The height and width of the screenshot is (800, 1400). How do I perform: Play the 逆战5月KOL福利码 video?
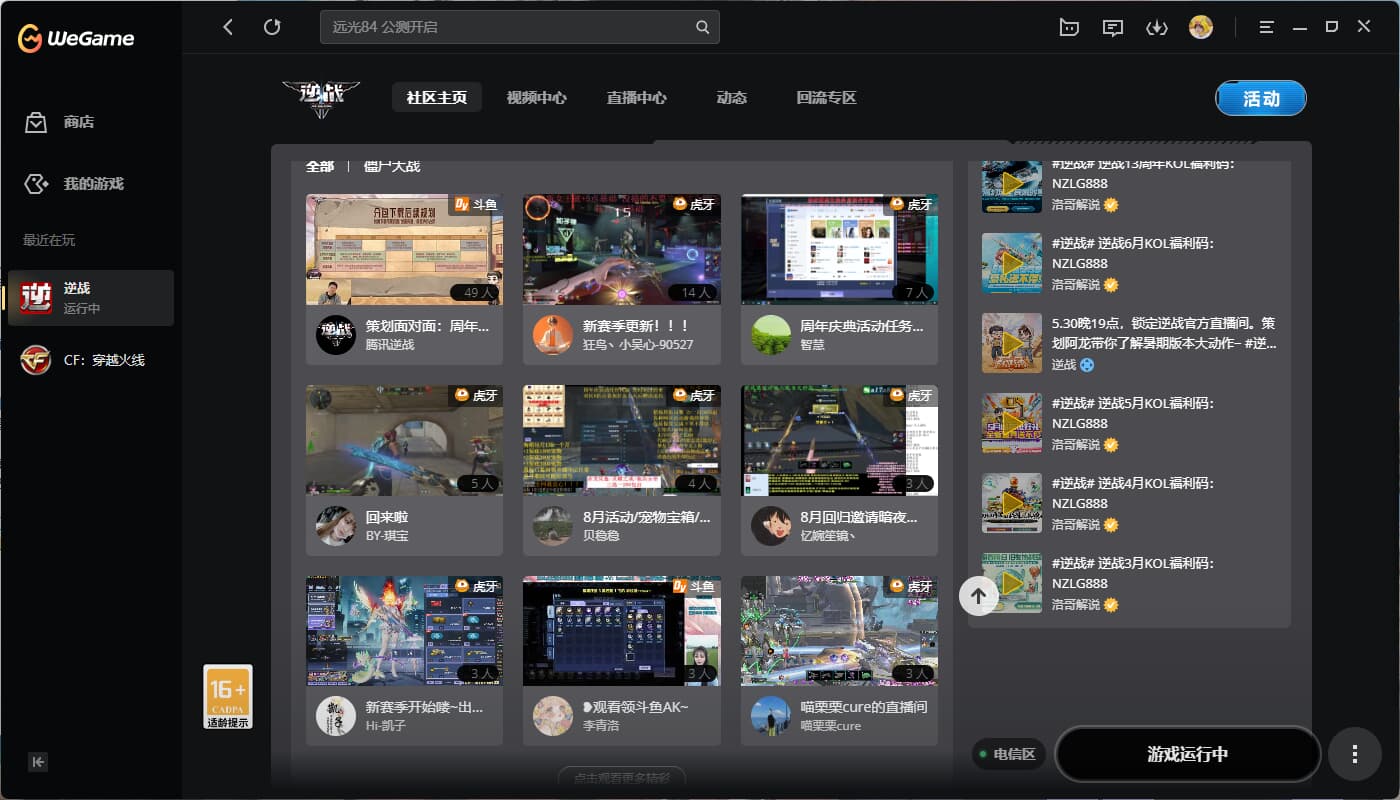click(x=1012, y=423)
